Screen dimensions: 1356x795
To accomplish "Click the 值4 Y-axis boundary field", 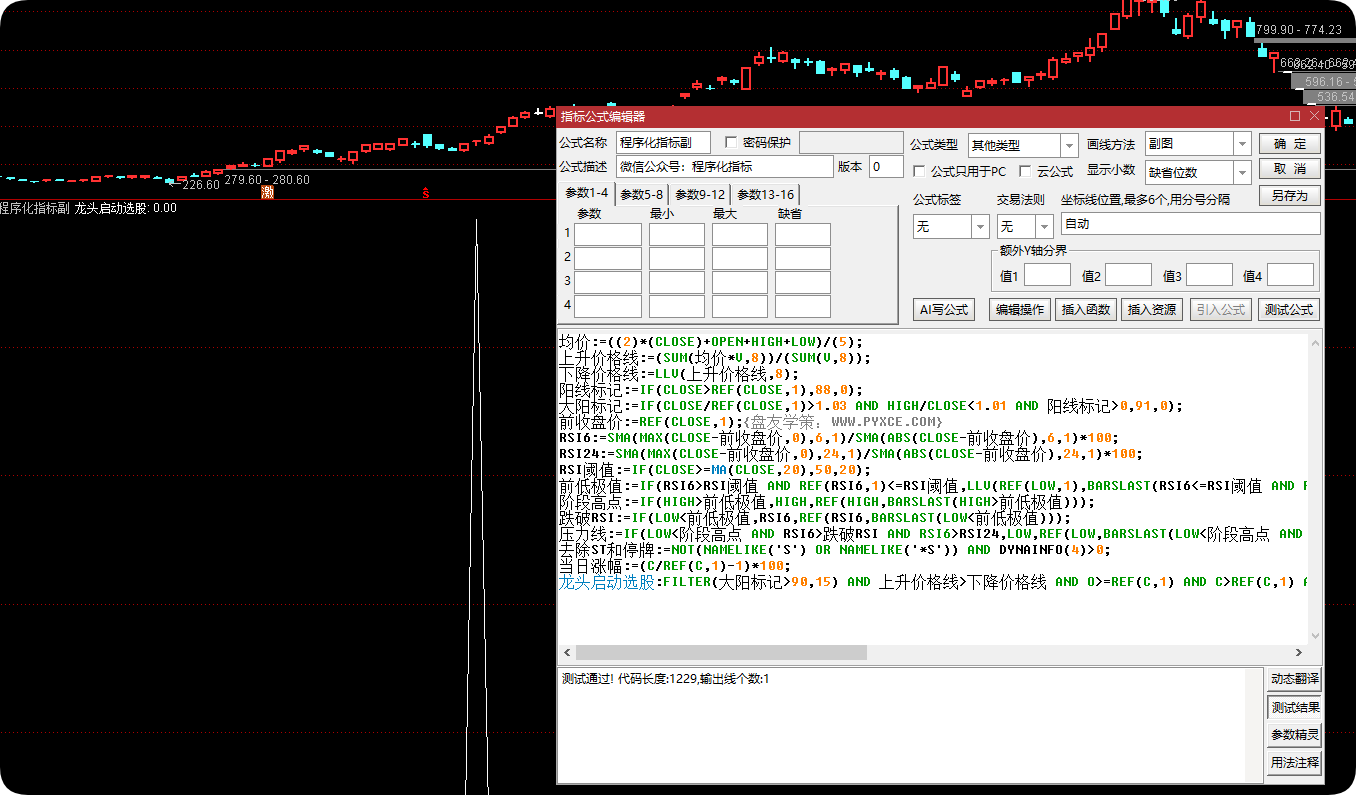I will click(x=1290, y=275).
